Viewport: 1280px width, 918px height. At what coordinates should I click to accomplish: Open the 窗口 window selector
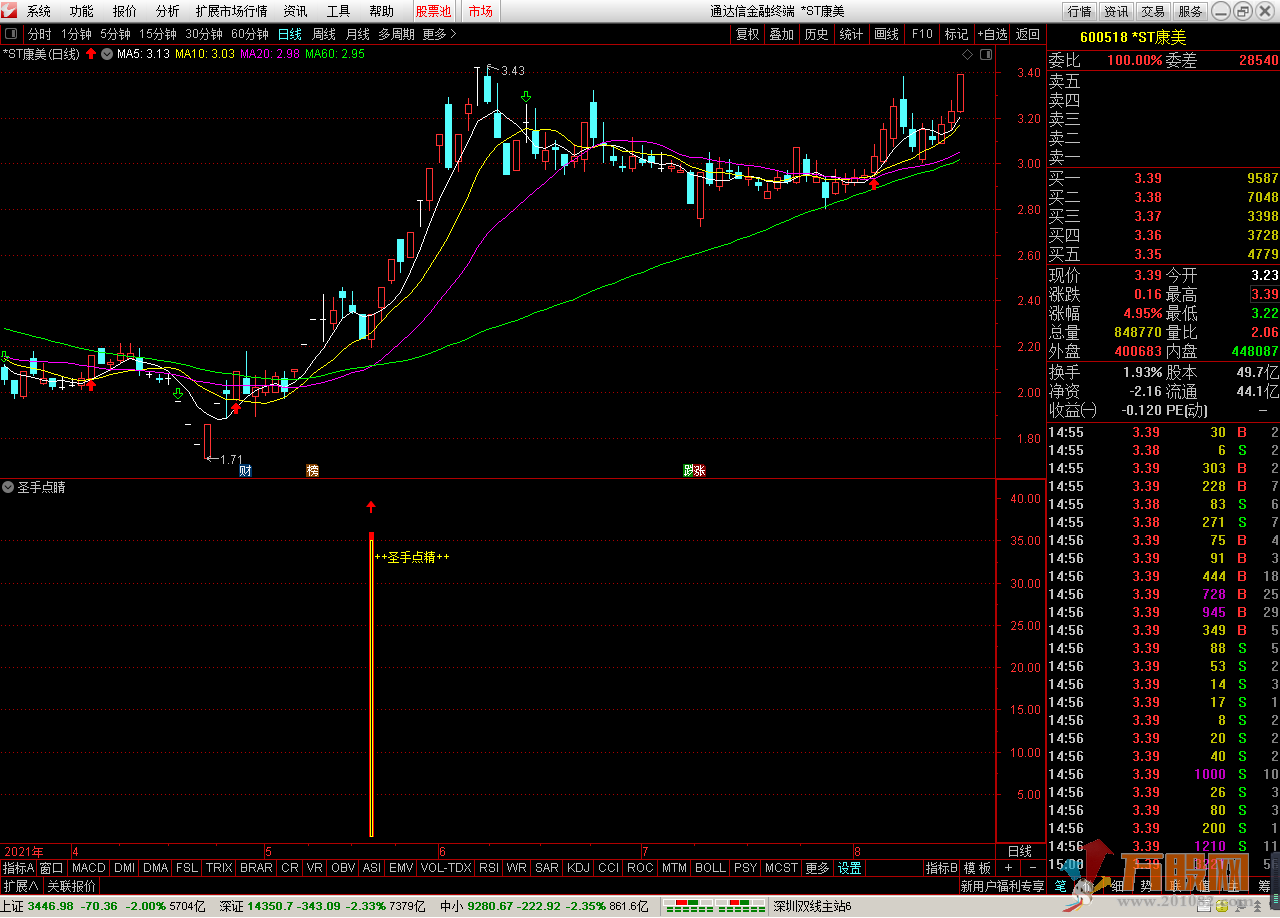(52, 868)
